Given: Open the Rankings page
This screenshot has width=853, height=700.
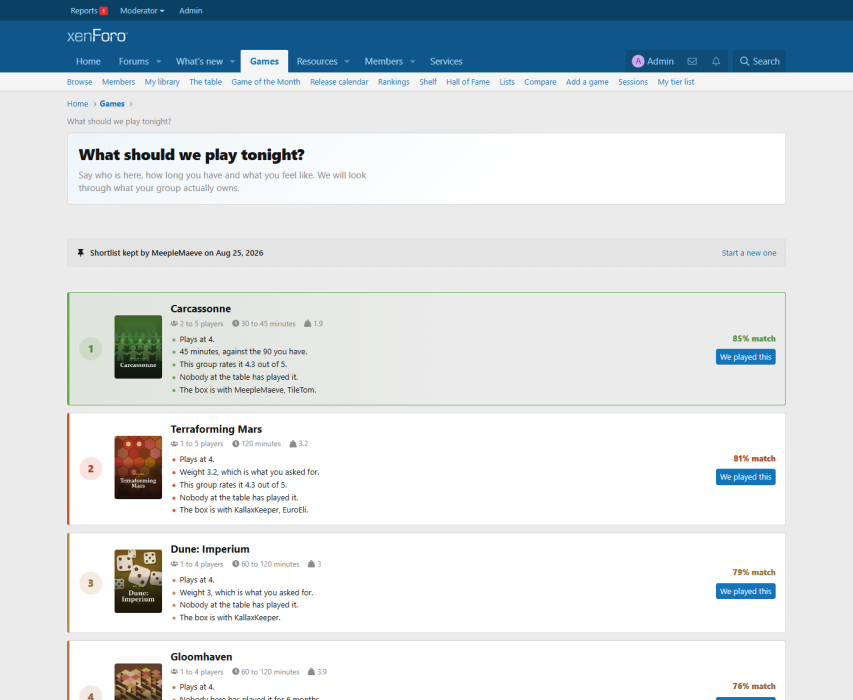Looking at the screenshot, I should [393, 82].
